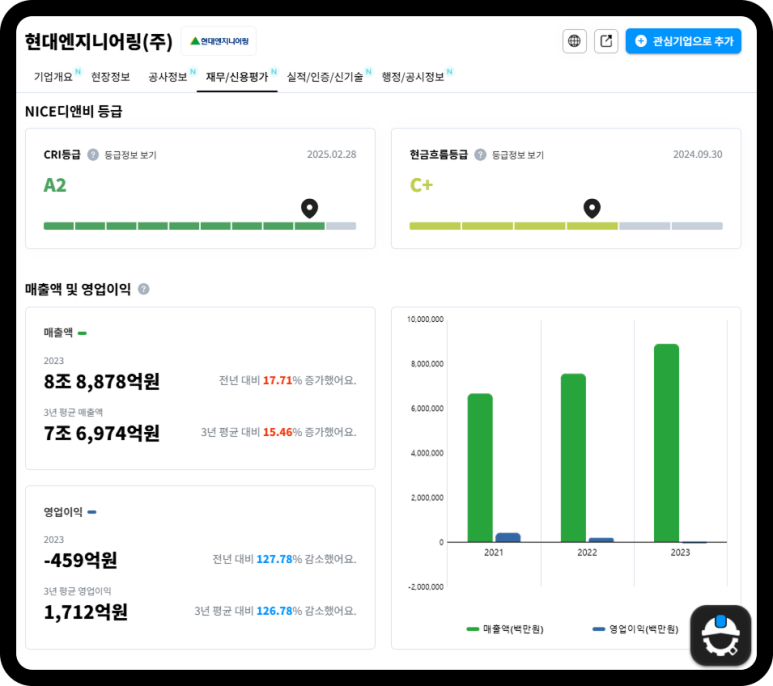Click the 2021 green revenue bar
Screen dimensions: 773x686
click(x=480, y=468)
